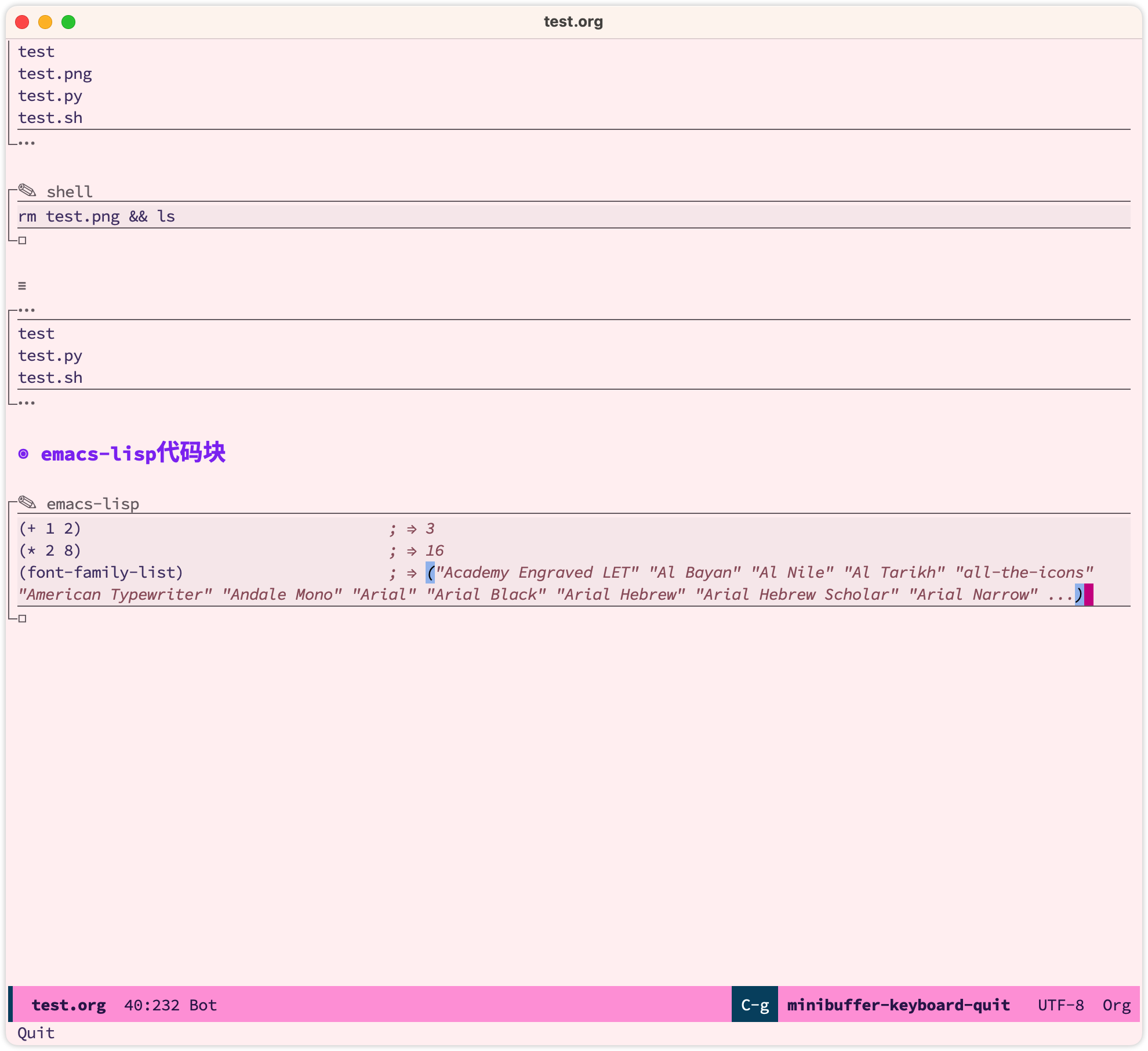1148x1051 pixels.
Task: Click the small square under the shell block
Action: tap(23, 240)
